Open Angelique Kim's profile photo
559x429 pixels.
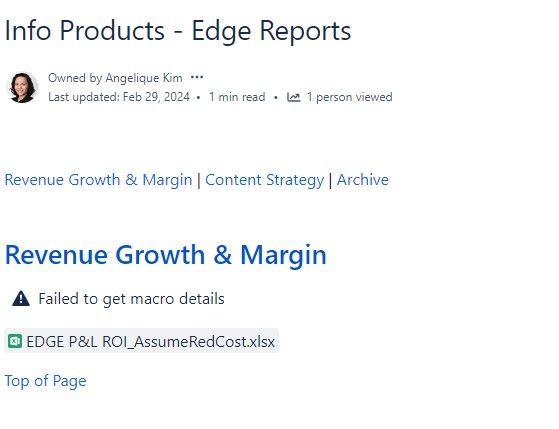(x=22, y=87)
